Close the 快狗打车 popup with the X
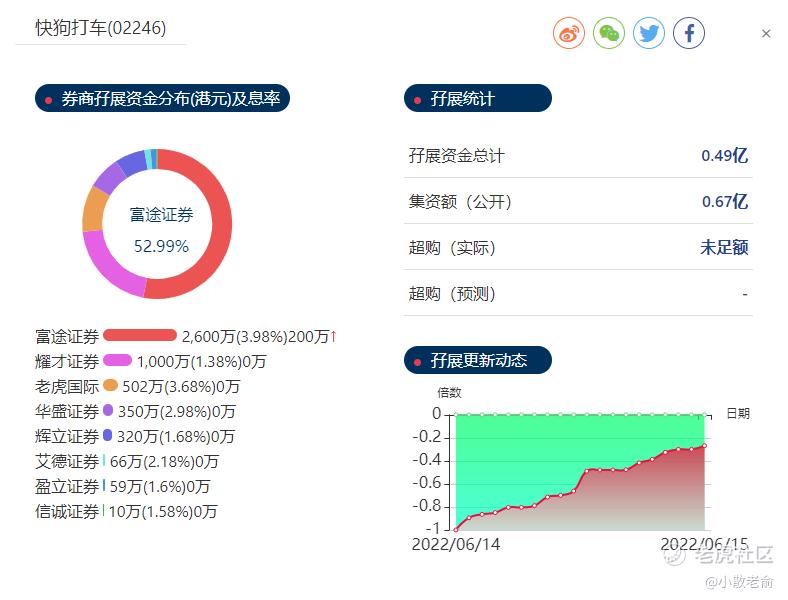The height and width of the screenshot is (600, 788). [766, 34]
